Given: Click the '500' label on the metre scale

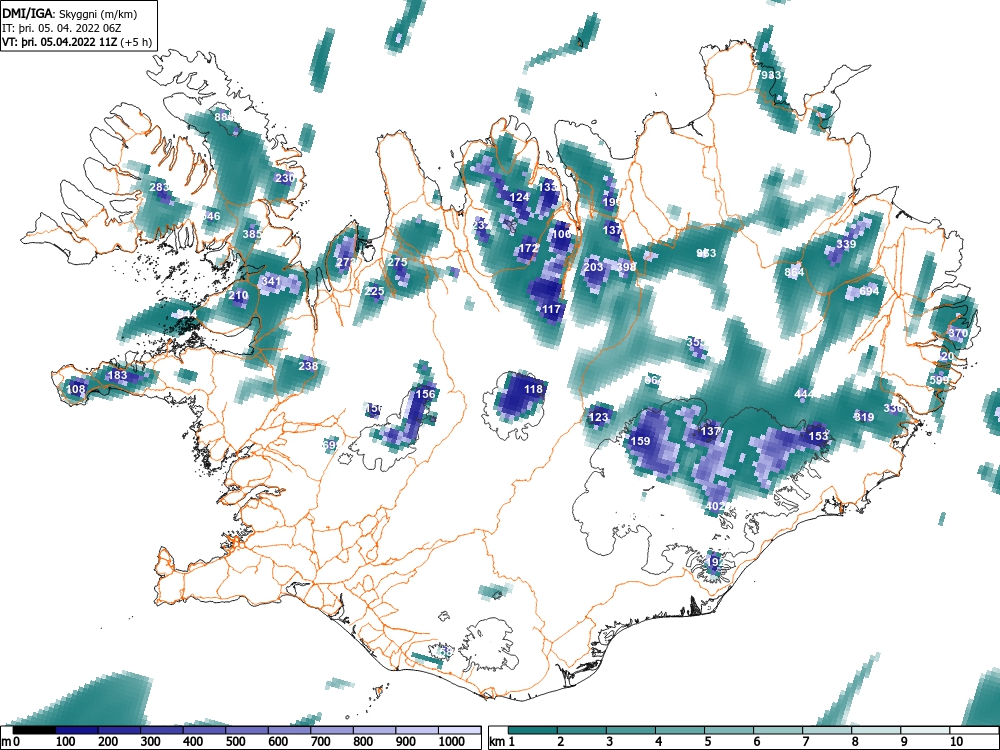Looking at the screenshot, I should tap(235, 742).
